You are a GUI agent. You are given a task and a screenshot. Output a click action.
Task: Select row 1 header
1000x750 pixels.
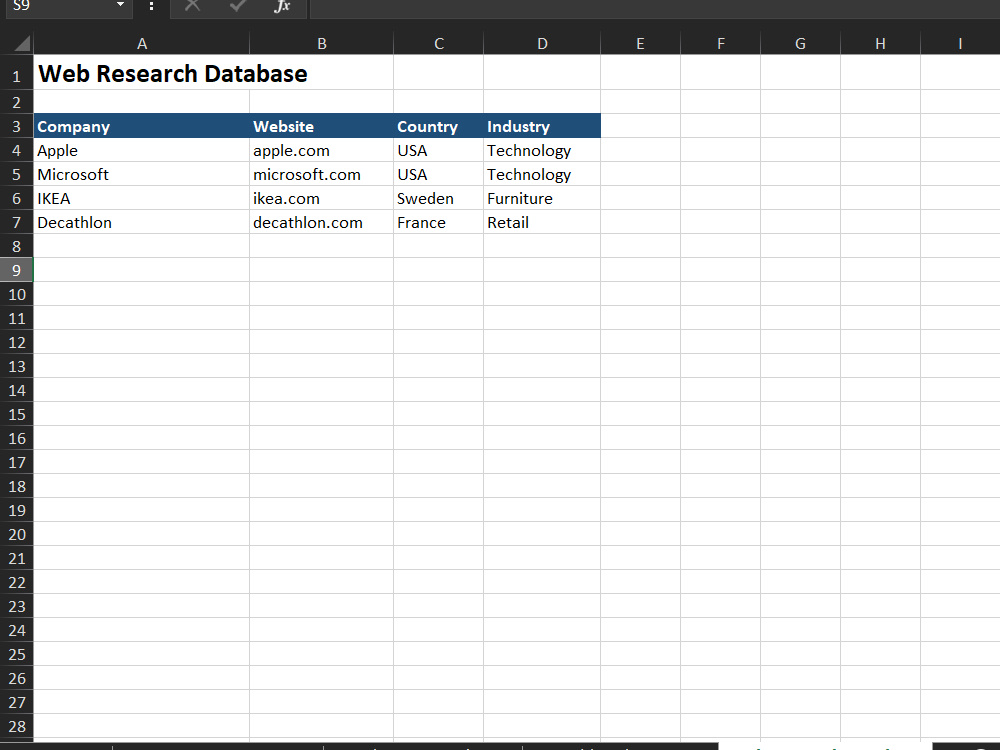coord(17,73)
